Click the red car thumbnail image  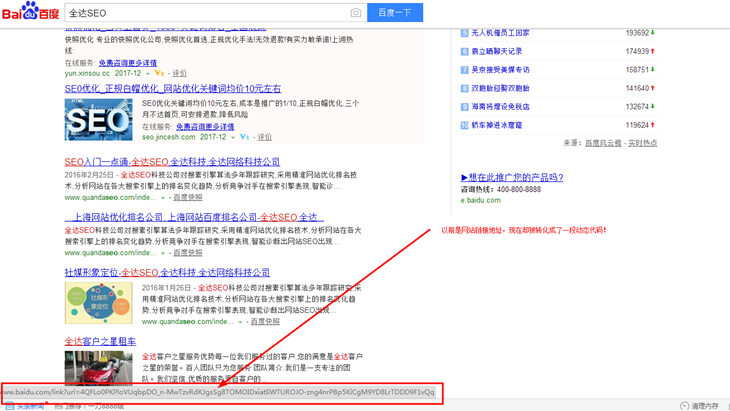98,368
